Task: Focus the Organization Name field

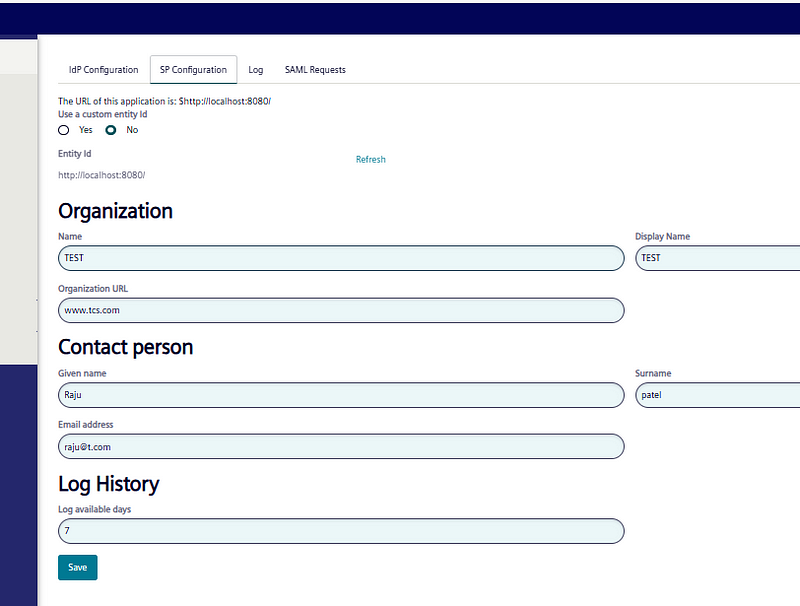Action: coord(341,258)
